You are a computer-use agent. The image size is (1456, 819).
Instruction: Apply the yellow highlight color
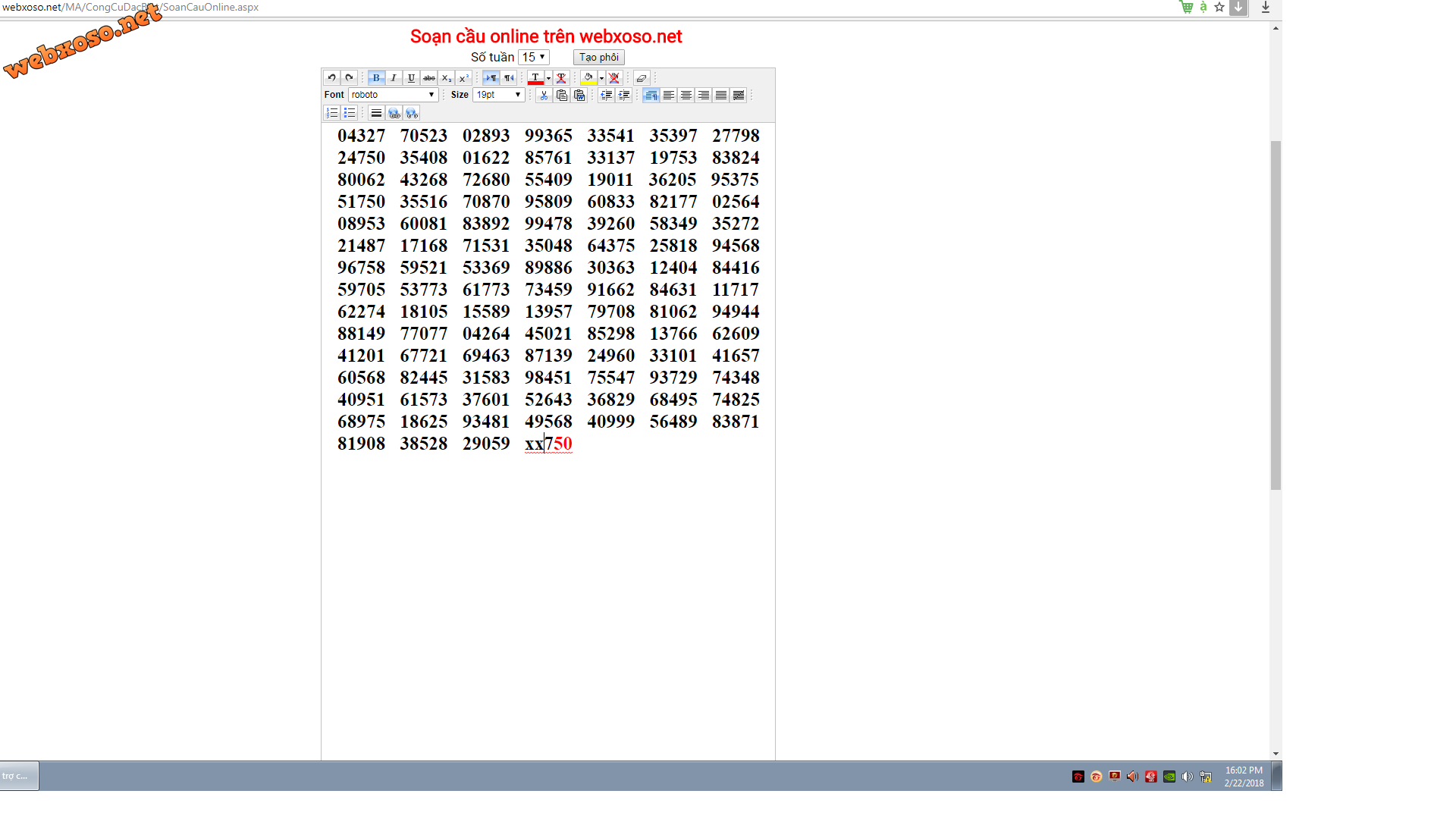pos(588,78)
